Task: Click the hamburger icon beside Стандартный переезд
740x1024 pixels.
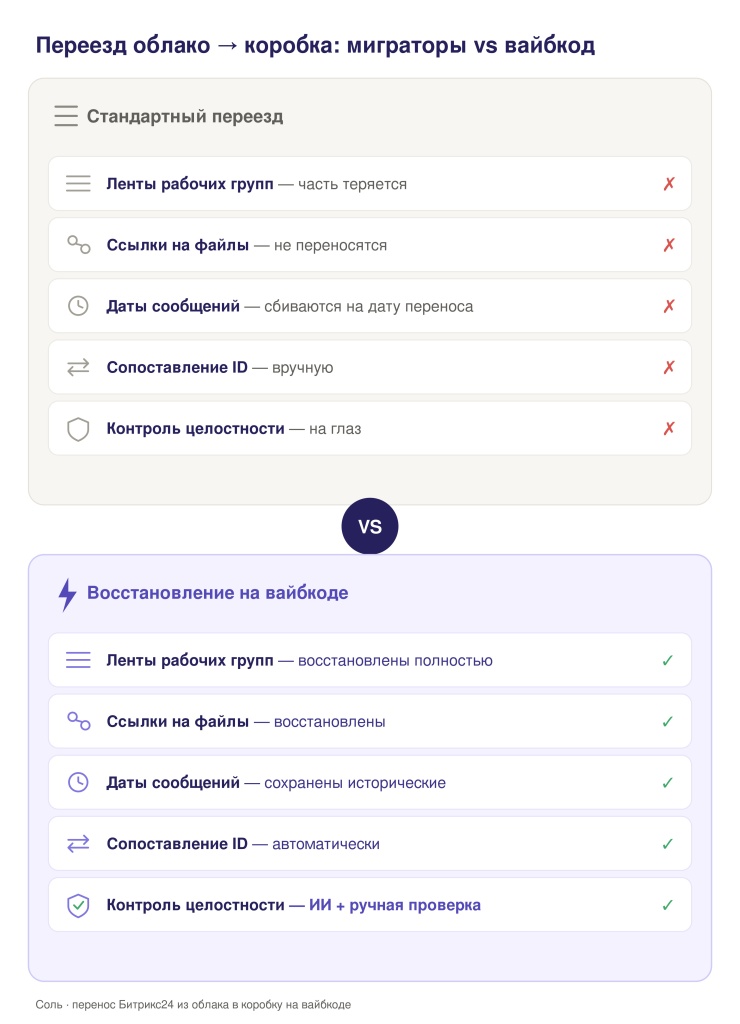Action: (66, 116)
